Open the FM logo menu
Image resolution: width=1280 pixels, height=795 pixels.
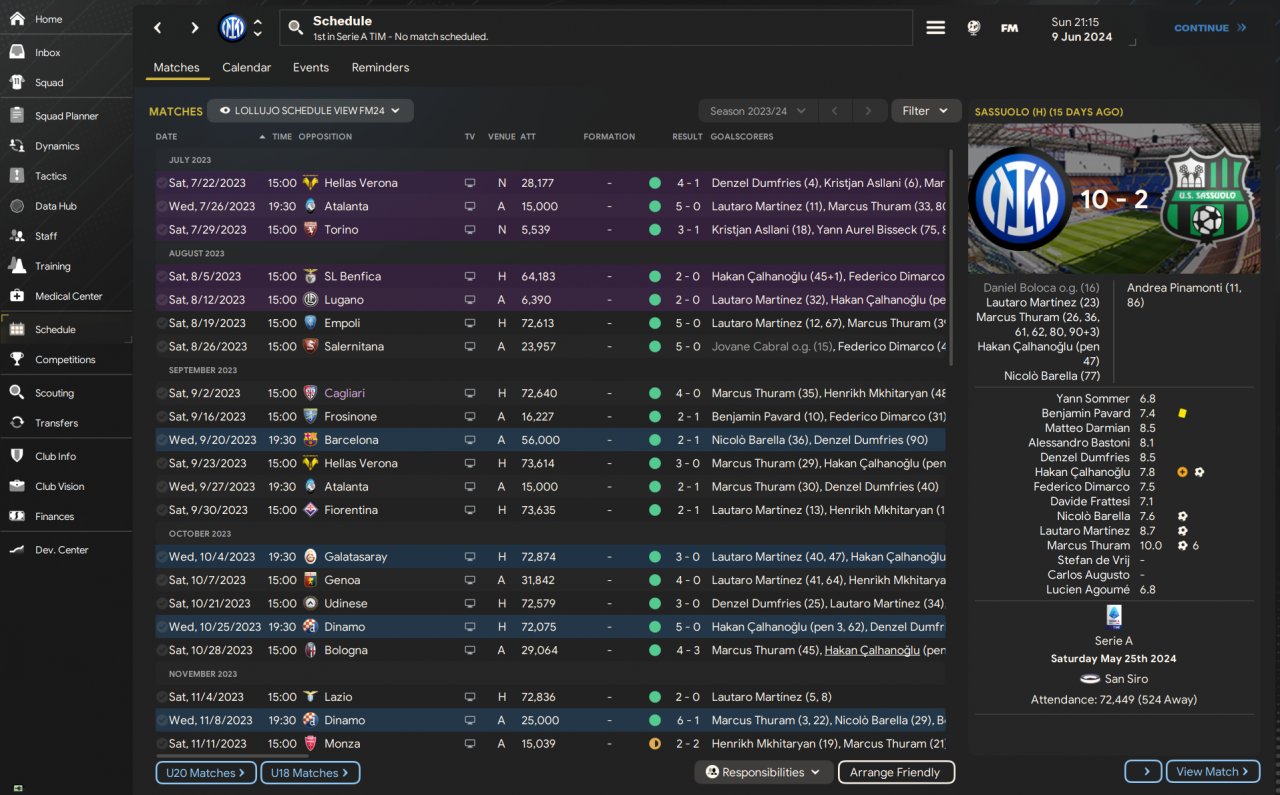(x=1010, y=28)
